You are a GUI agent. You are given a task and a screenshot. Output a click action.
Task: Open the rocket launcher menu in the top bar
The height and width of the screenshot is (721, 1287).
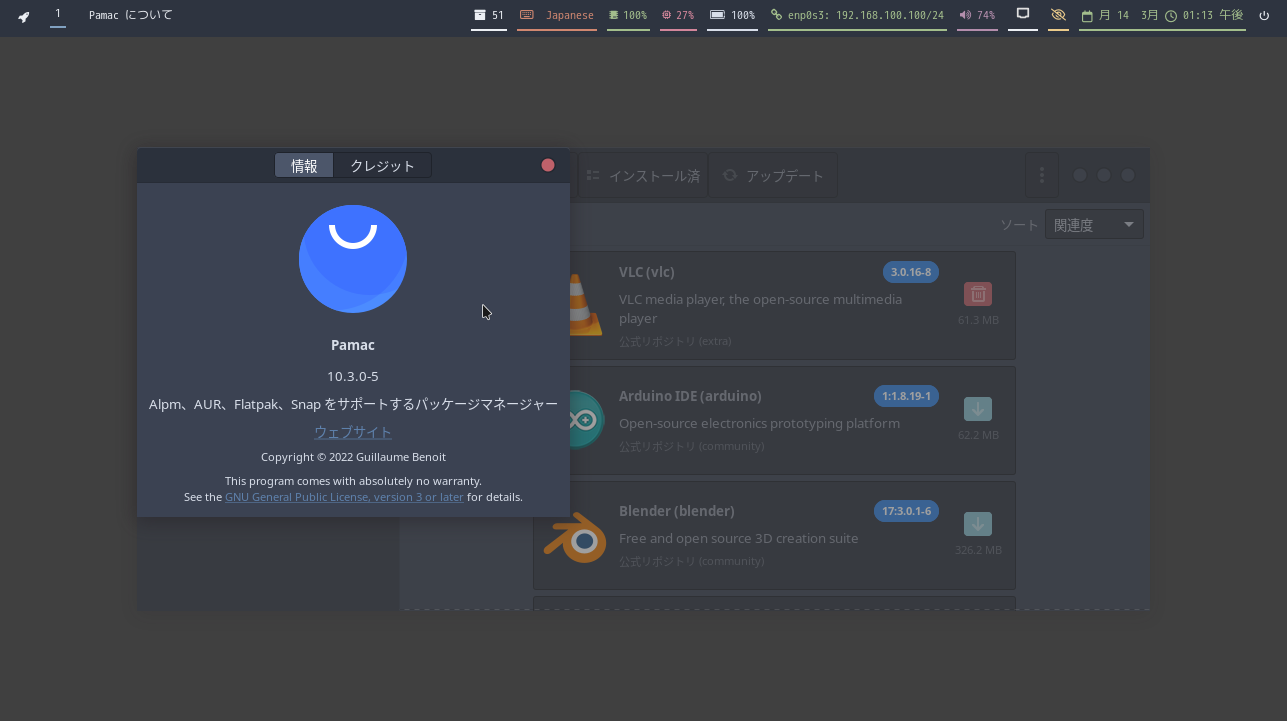click(x=24, y=16)
